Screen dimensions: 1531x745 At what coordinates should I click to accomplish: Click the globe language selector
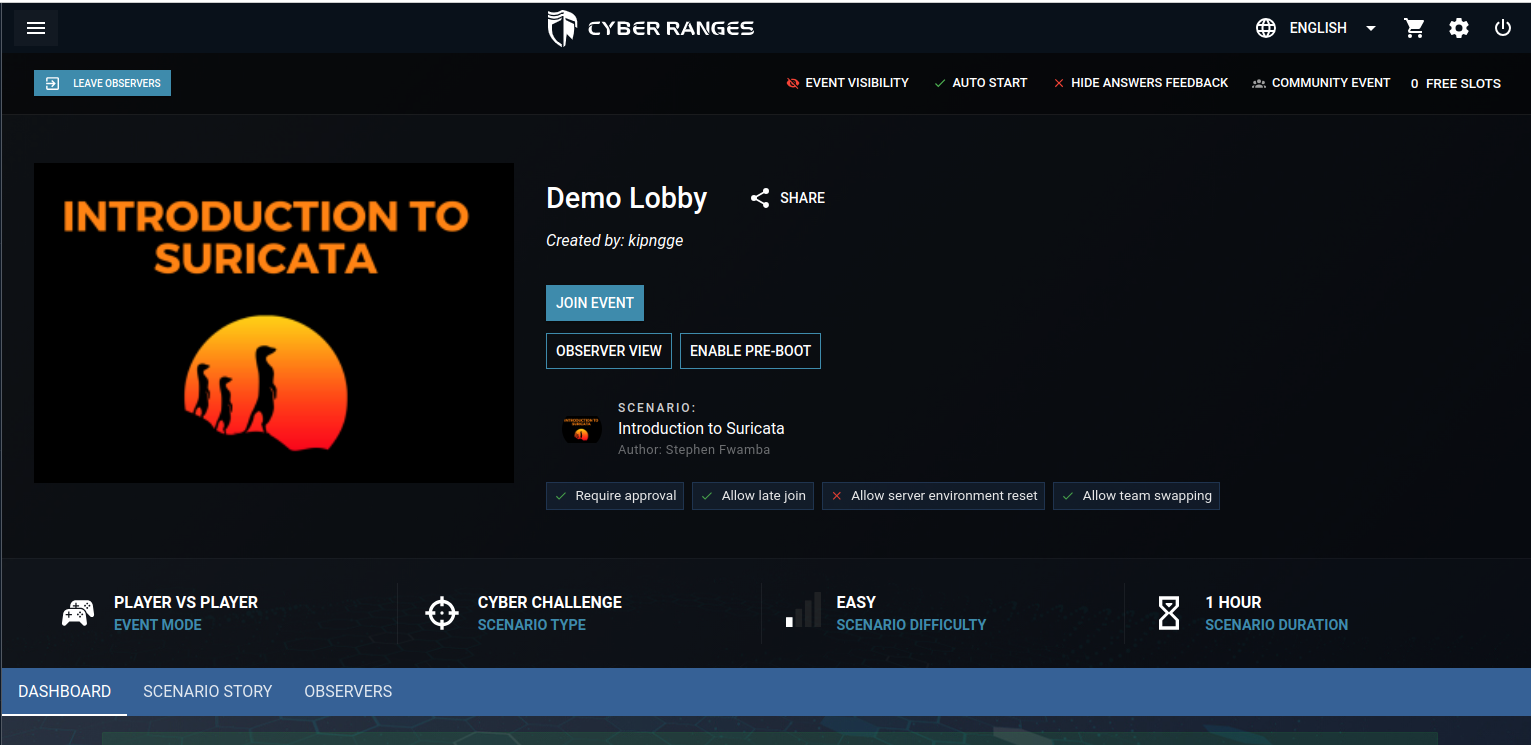(x=1265, y=27)
